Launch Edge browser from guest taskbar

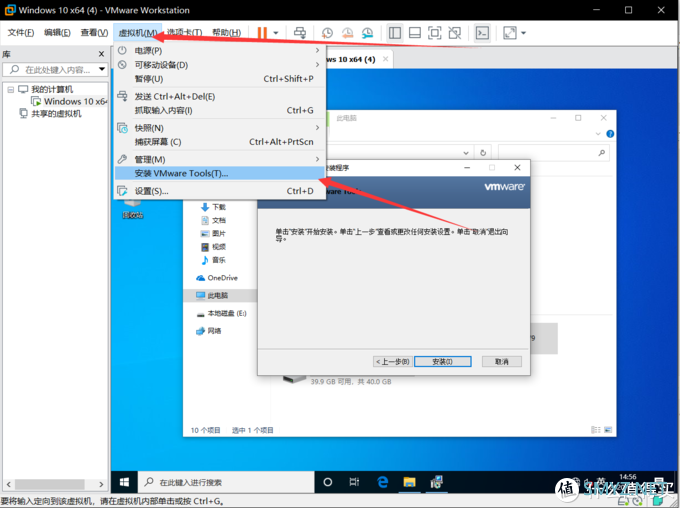point(382,482)
